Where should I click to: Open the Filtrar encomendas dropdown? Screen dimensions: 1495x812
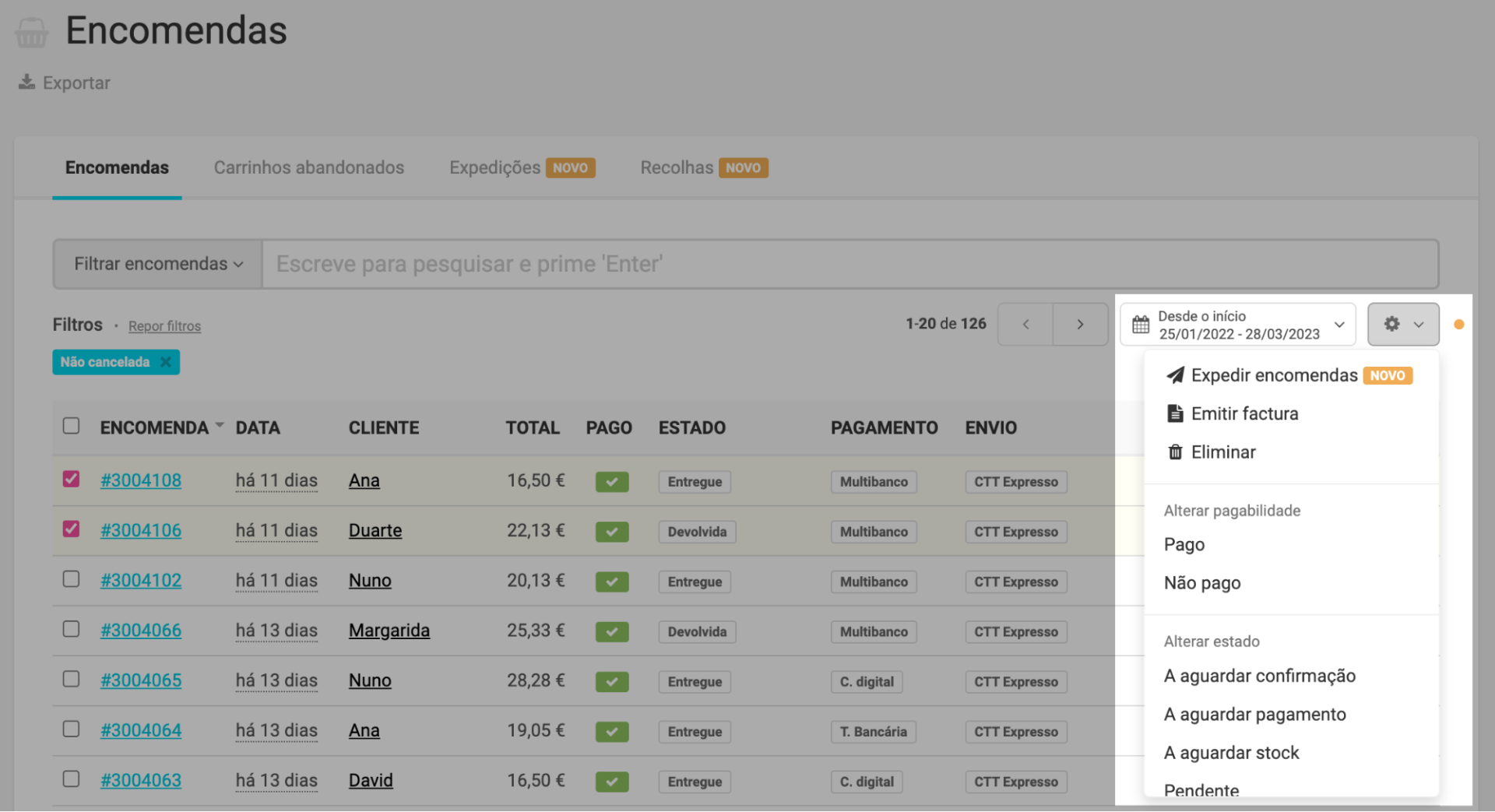[158, 264]
